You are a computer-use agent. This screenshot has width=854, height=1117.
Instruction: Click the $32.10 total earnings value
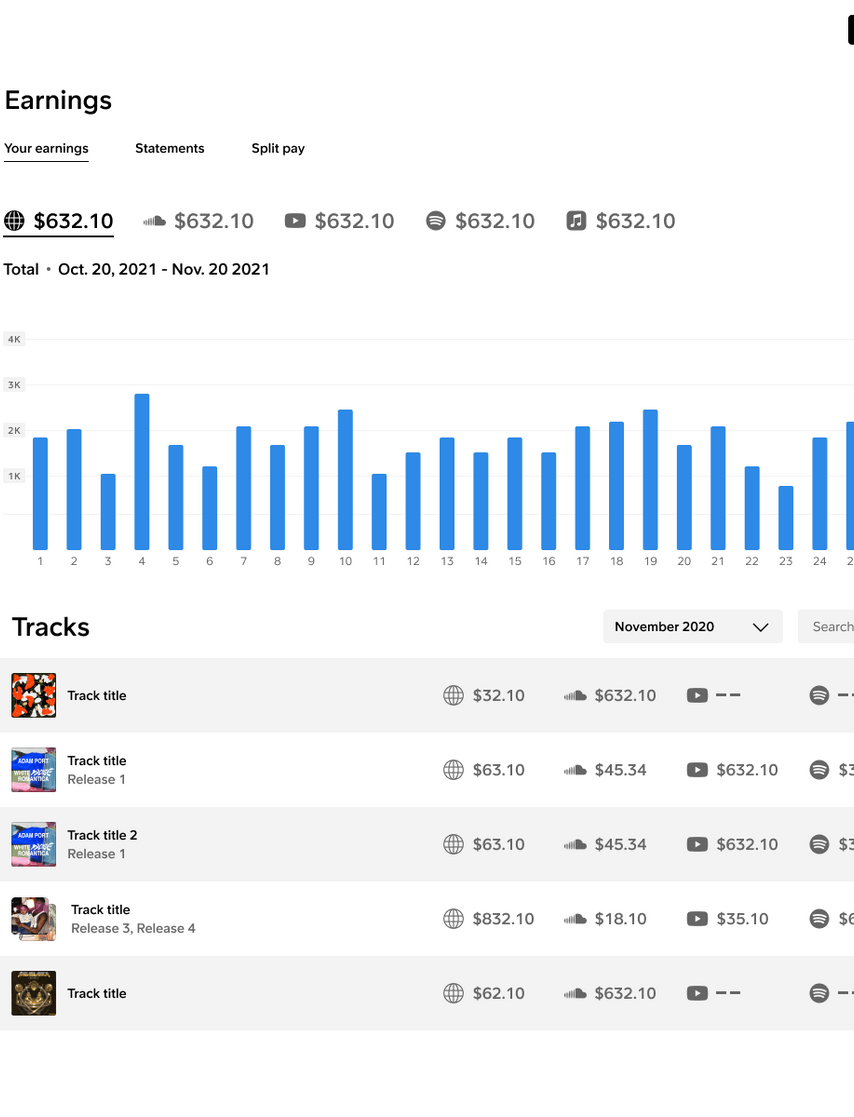pos(499,695)
